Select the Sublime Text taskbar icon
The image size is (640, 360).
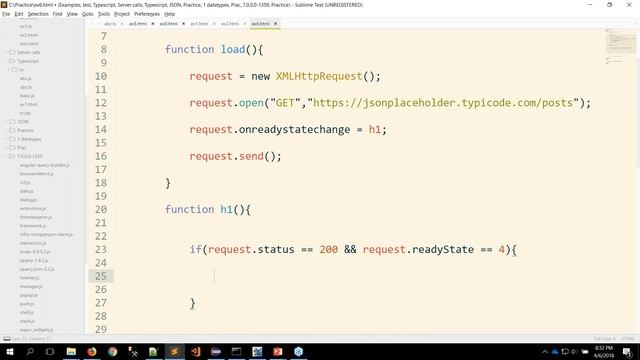pyautogui.click(x=174, y=351)
